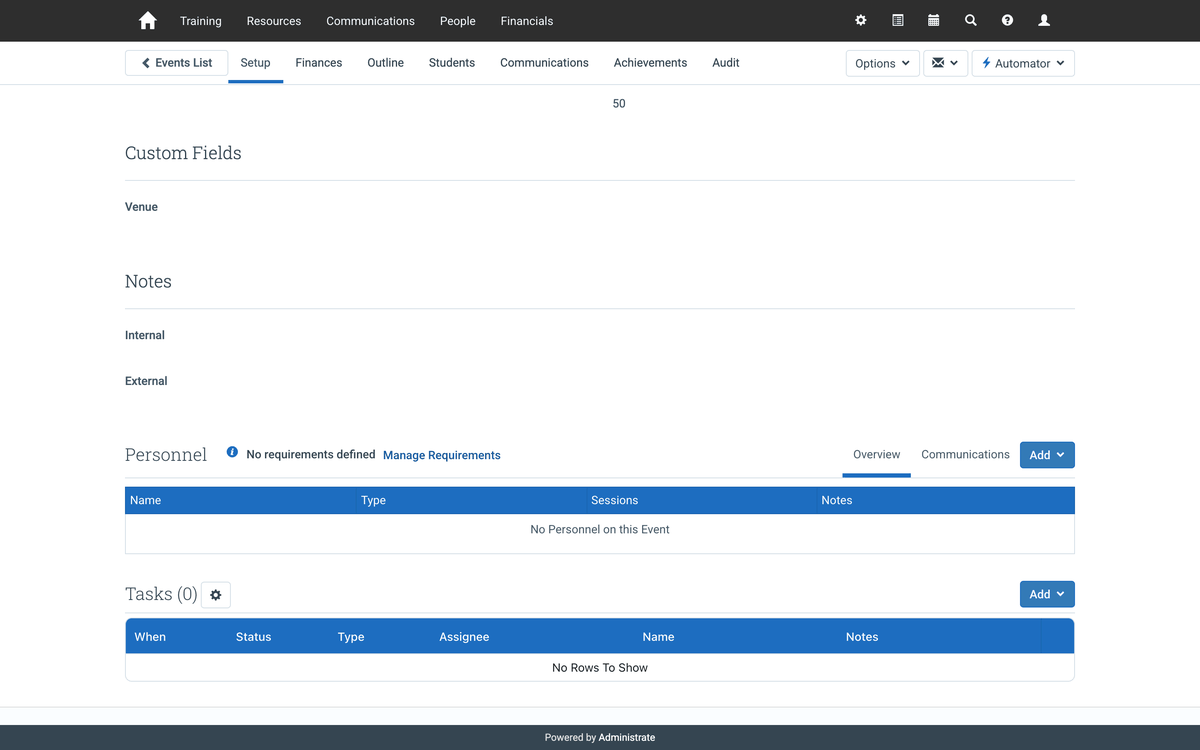Click the Tasks (0) heading
The height and width of the screenshot is (750, 1200).
click(x=161, y=594)
